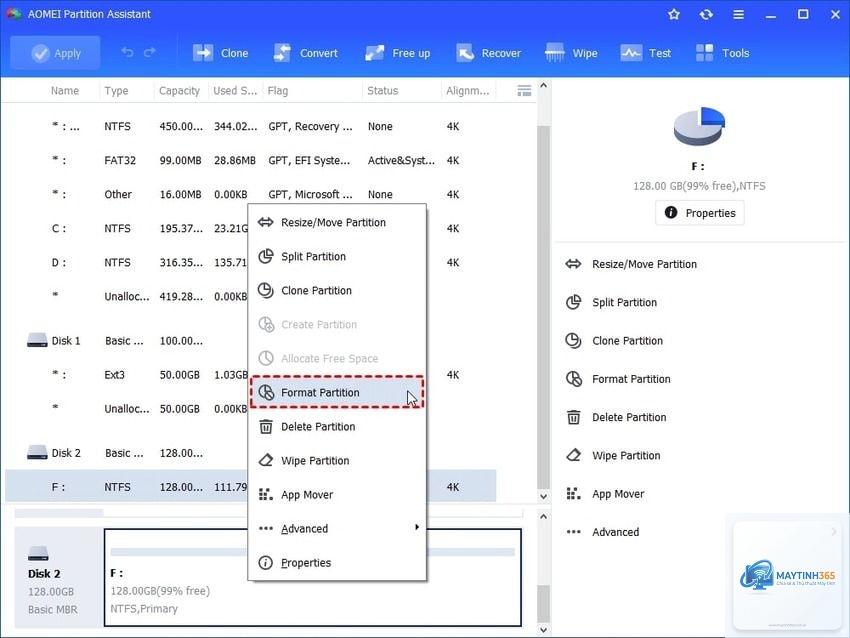
Task: Select the 419.28 Unallocated space row
Action: point(250,296)
